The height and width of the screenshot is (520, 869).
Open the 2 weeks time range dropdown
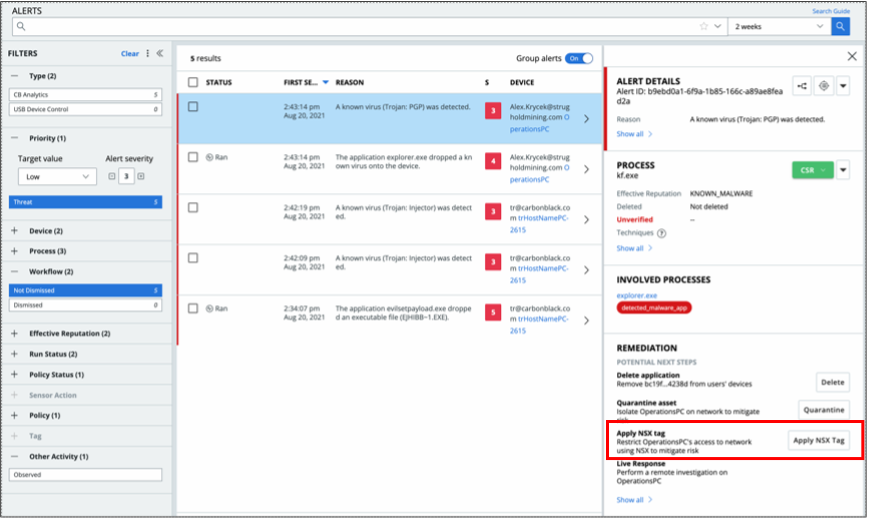click(779, 26)
